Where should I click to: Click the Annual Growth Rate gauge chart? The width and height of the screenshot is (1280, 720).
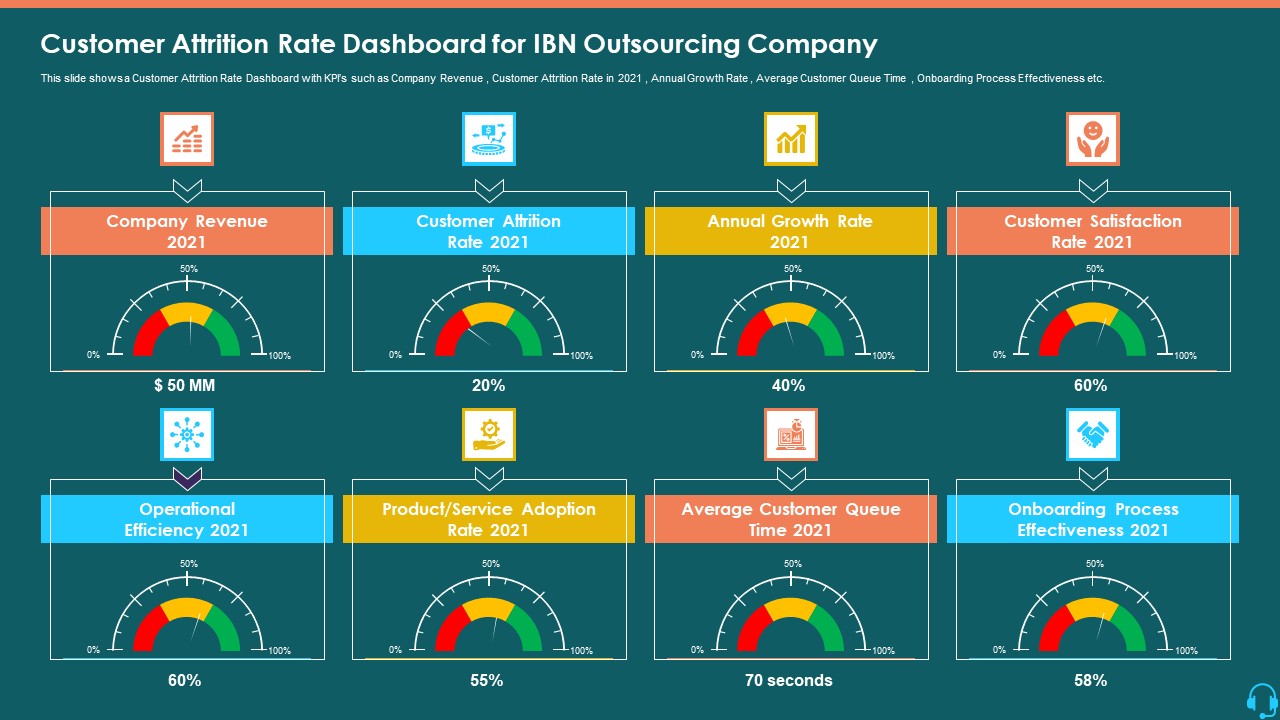[x=791, y=315]
